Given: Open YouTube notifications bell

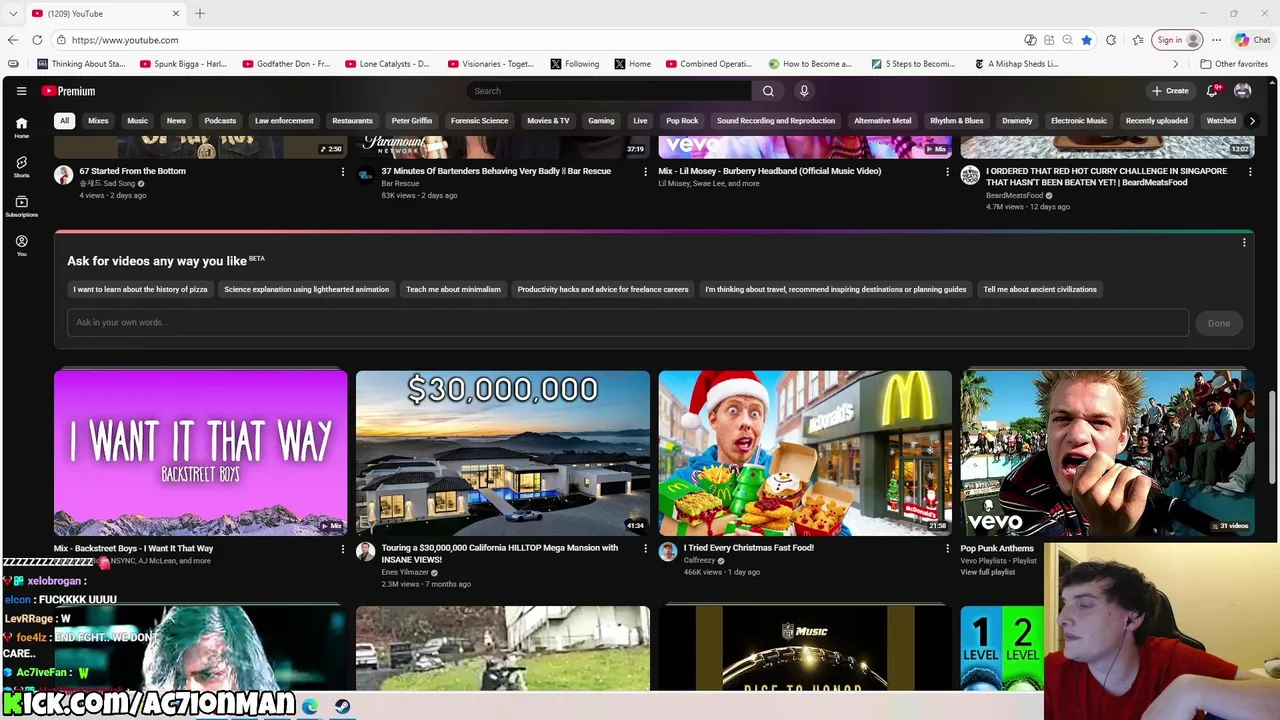Looking at the screenshot, I should (1213, 91).
